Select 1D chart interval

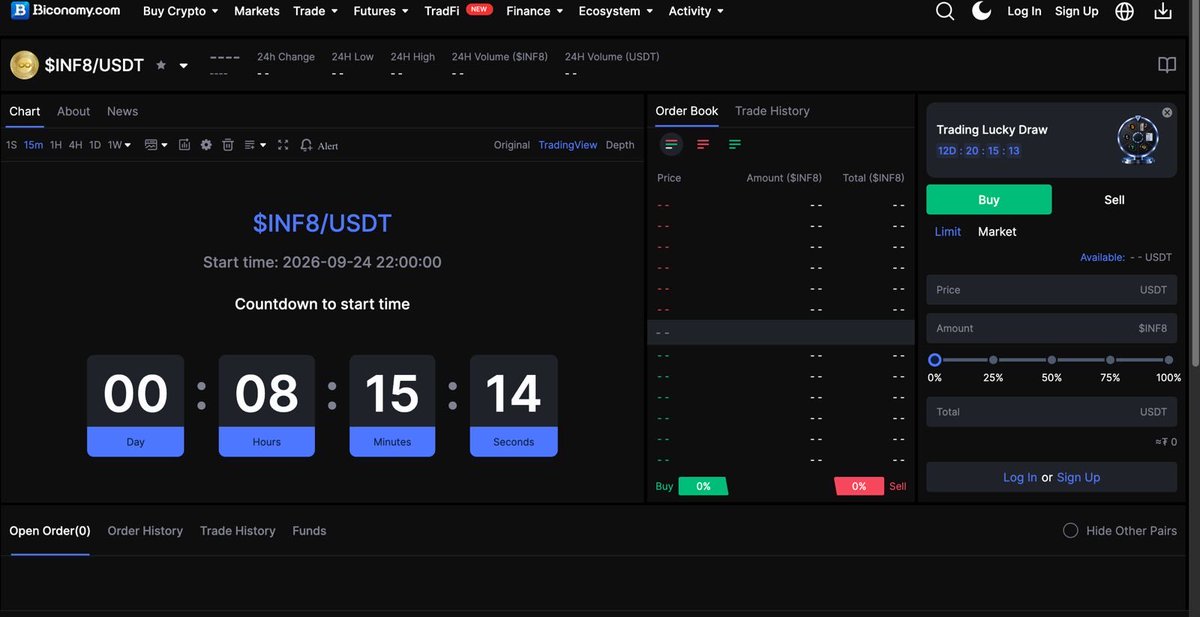click(95, 145)
